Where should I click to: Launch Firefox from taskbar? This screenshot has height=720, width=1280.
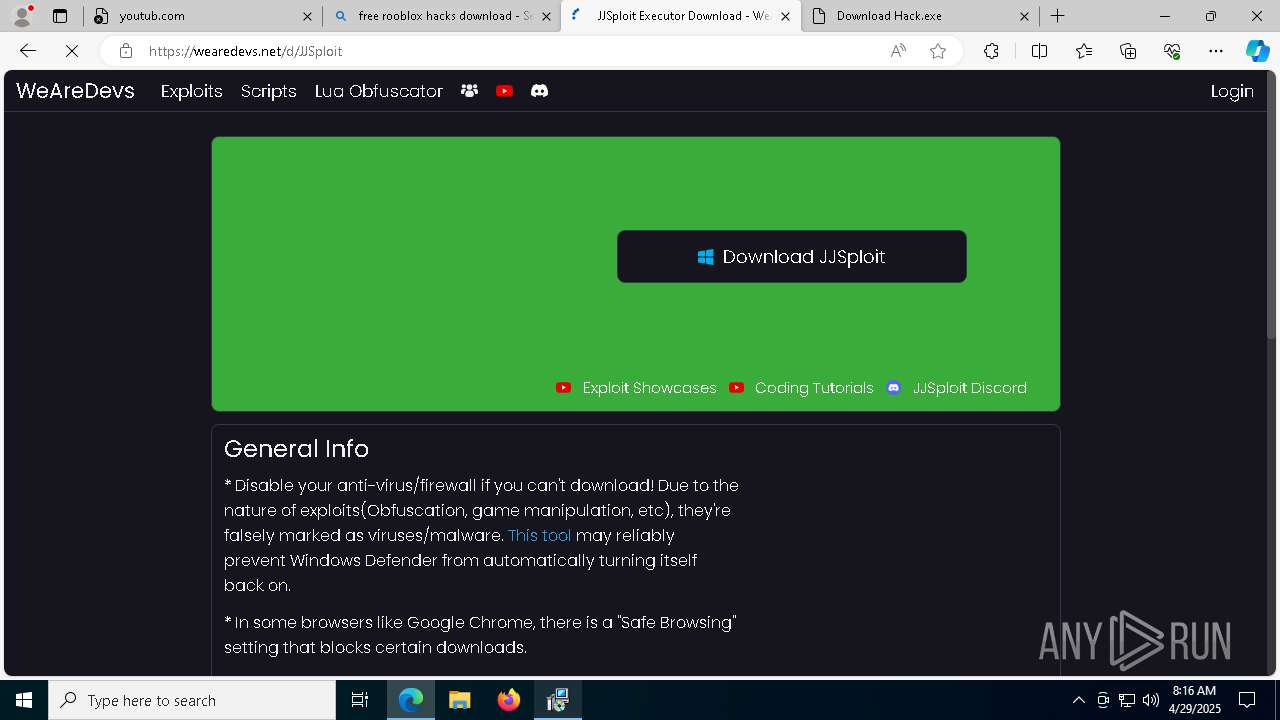pyautogui.click(x=509, y=700)
